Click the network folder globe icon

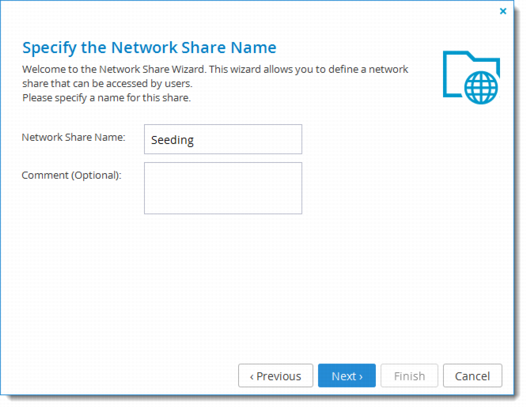pyautogui.click(x=471, y=77)
